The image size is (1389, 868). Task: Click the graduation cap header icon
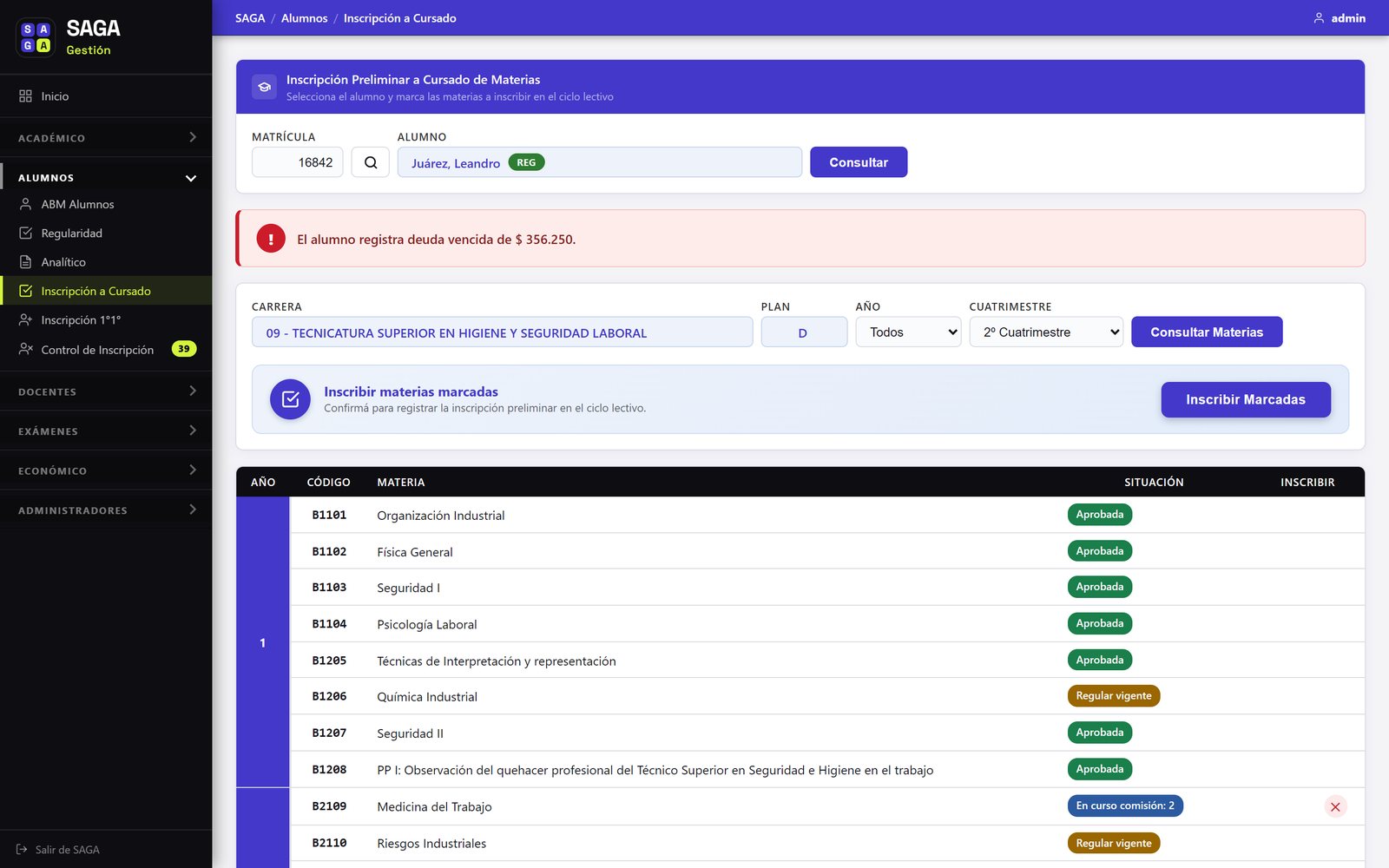265,87
